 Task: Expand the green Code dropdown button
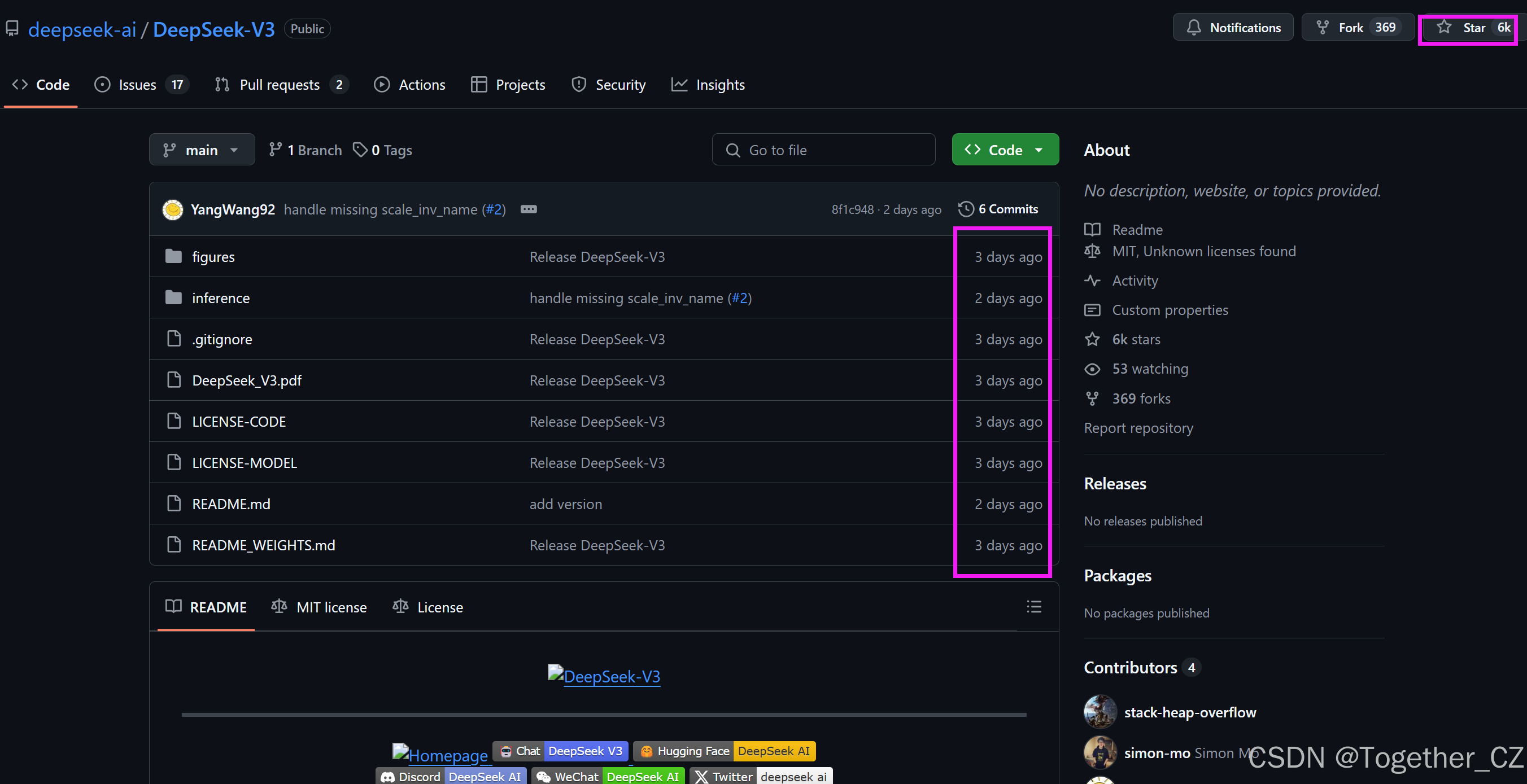point(1005,150)
